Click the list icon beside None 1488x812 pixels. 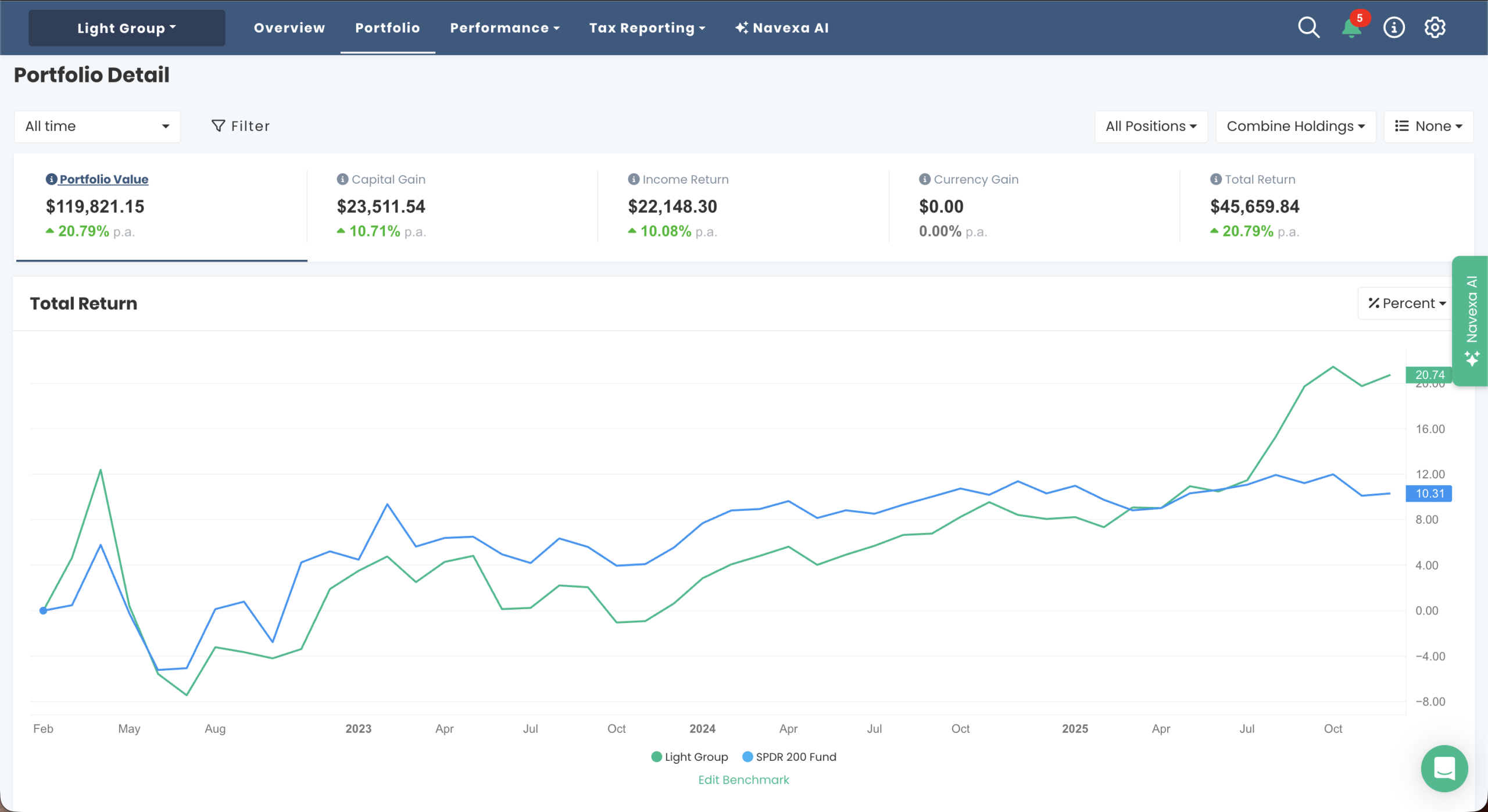[1401, 126]
